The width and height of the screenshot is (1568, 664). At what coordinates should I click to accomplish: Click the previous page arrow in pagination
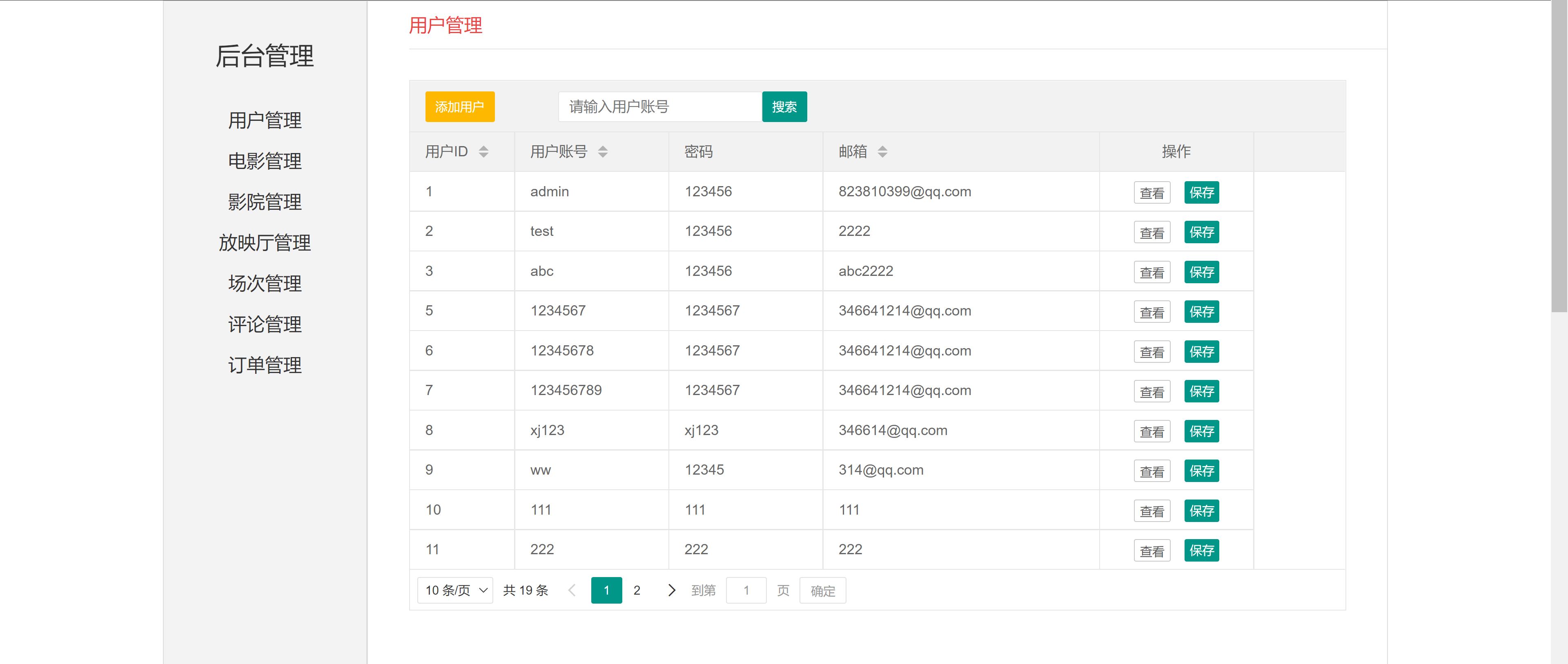tap(572, 590)
